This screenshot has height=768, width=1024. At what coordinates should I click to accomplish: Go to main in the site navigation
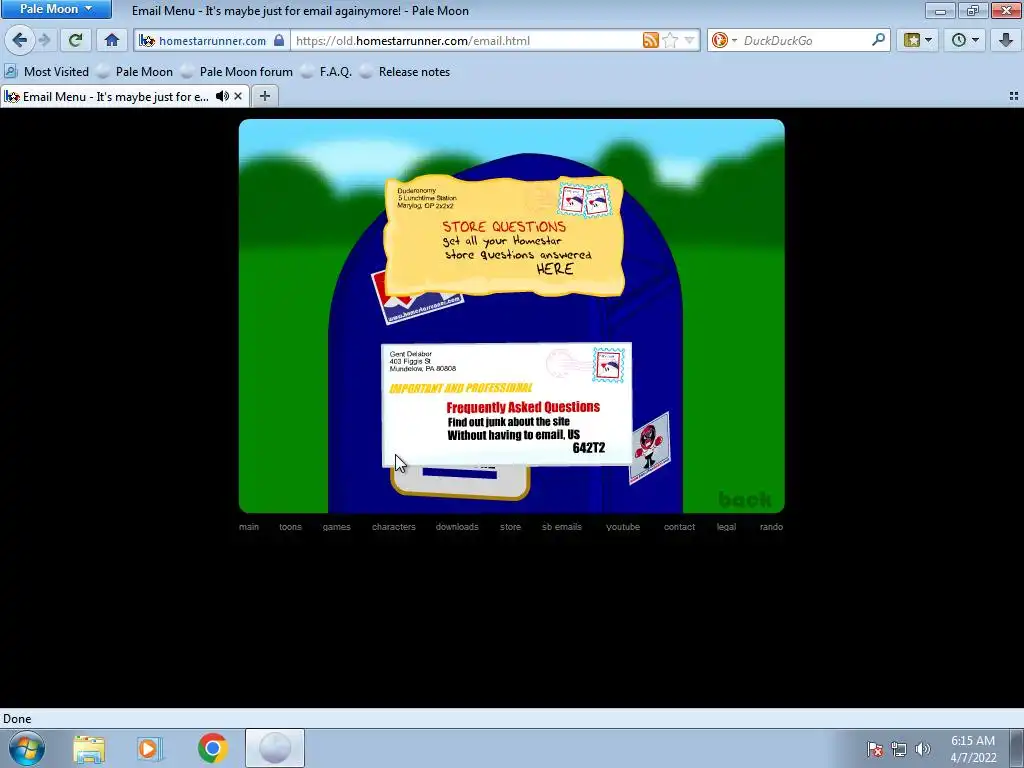(249, 527)
